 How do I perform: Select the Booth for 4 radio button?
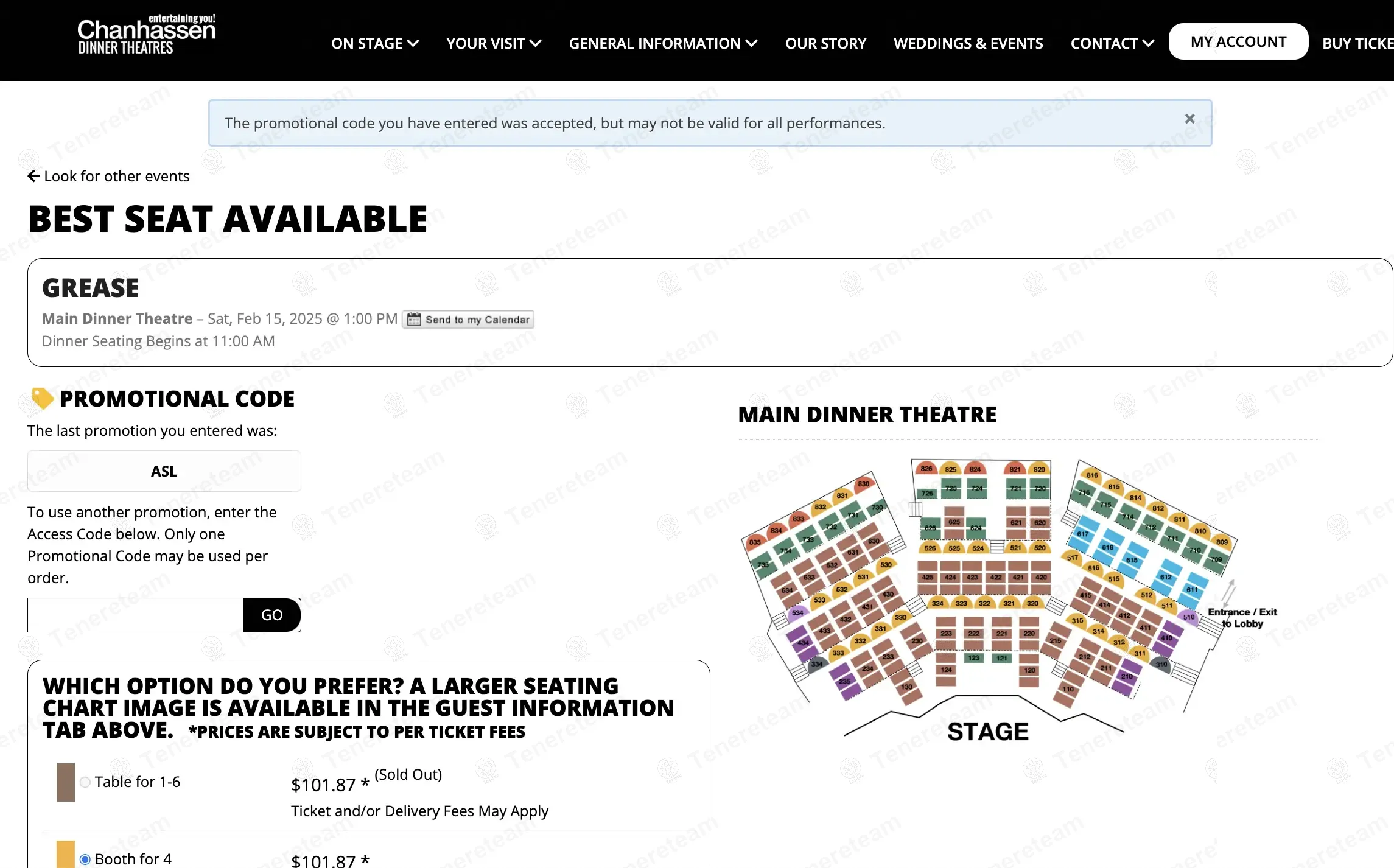point(85,859)
